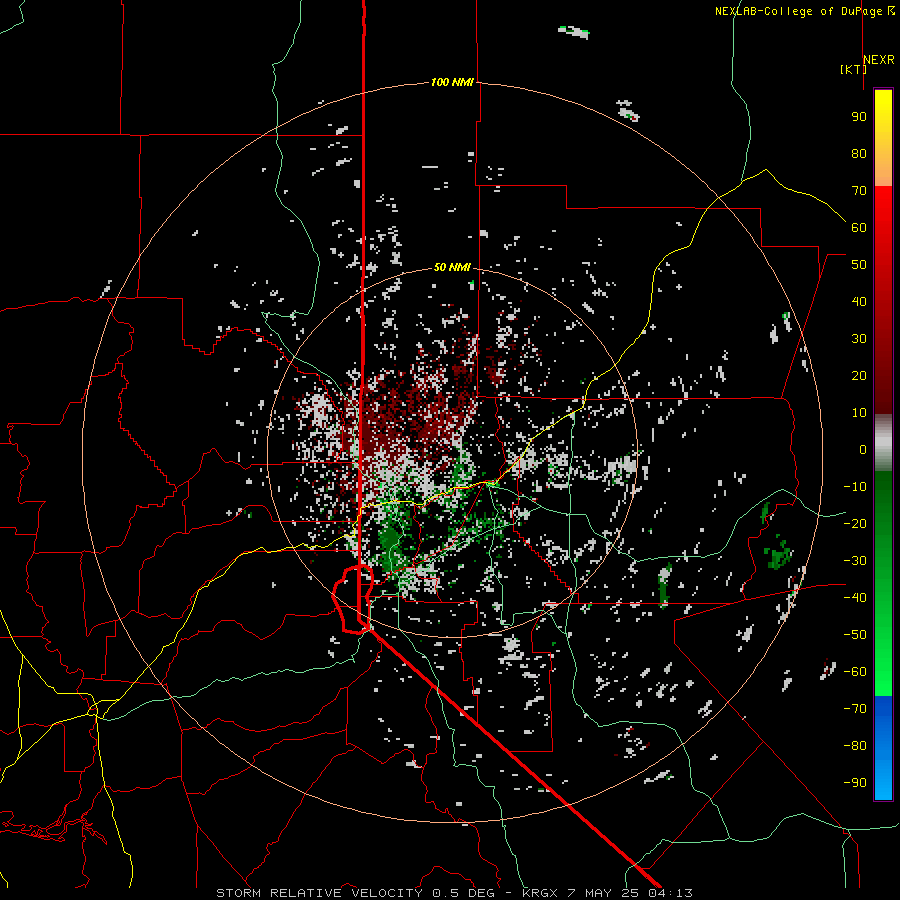Click the 7 MAY 25 date text

click(603, 893)
